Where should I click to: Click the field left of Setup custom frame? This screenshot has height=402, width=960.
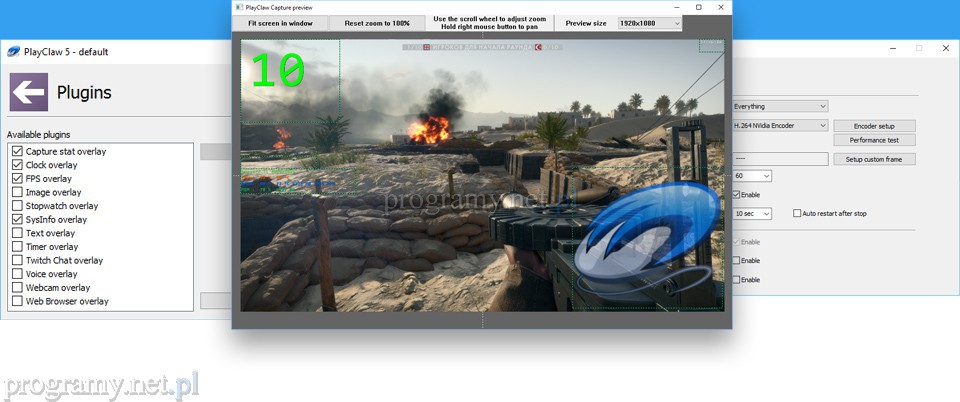(x=780, y=159)
